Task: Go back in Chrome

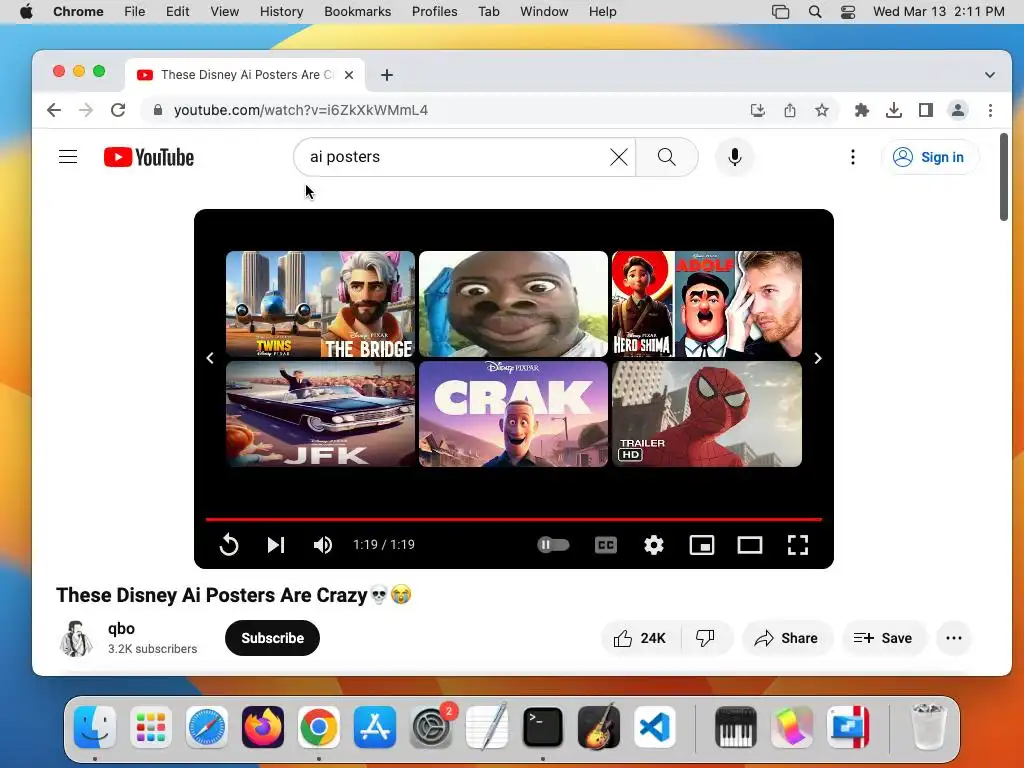Action: click(x=54, y=110)
